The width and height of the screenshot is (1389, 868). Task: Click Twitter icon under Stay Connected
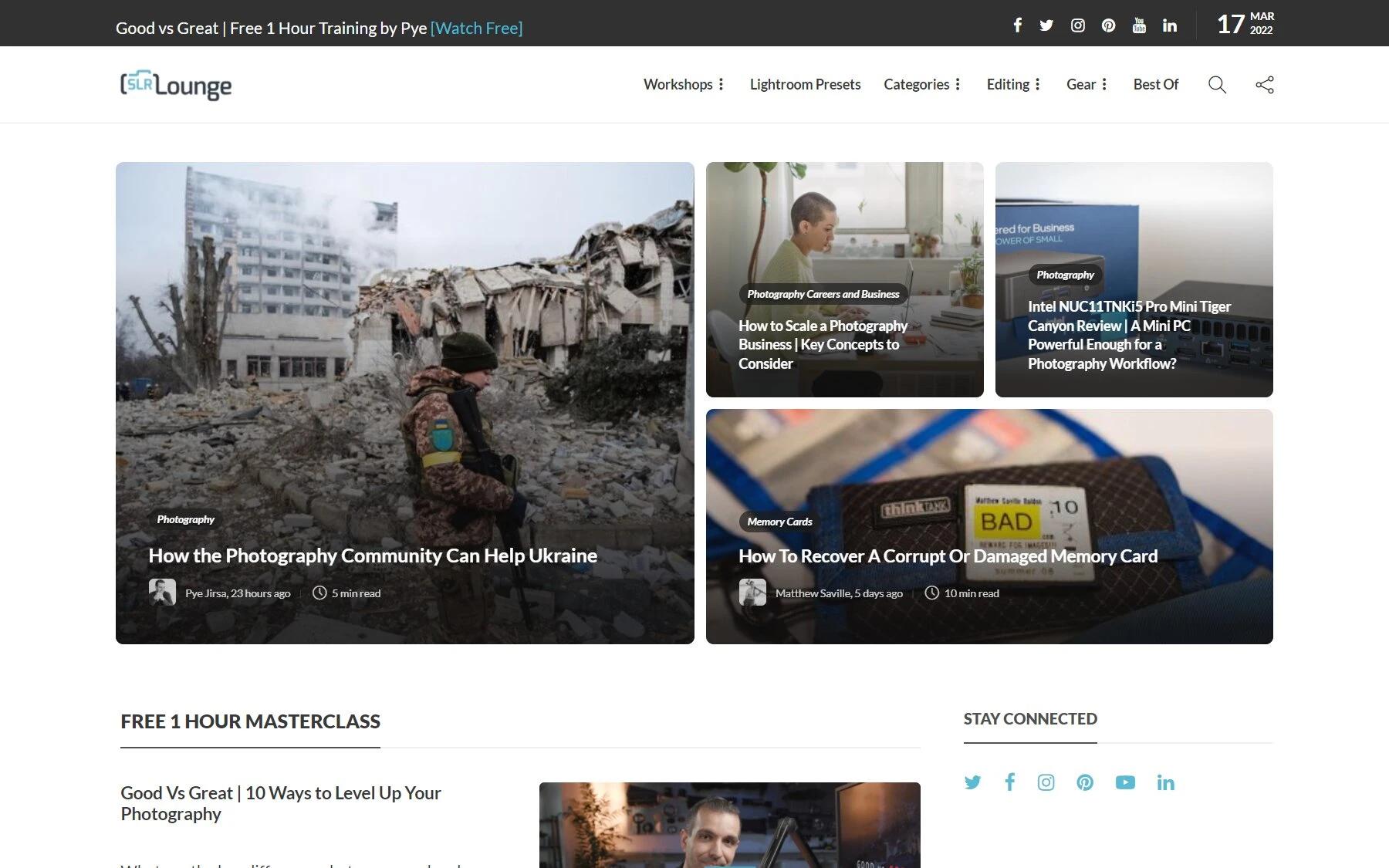(x=972, y=782)
